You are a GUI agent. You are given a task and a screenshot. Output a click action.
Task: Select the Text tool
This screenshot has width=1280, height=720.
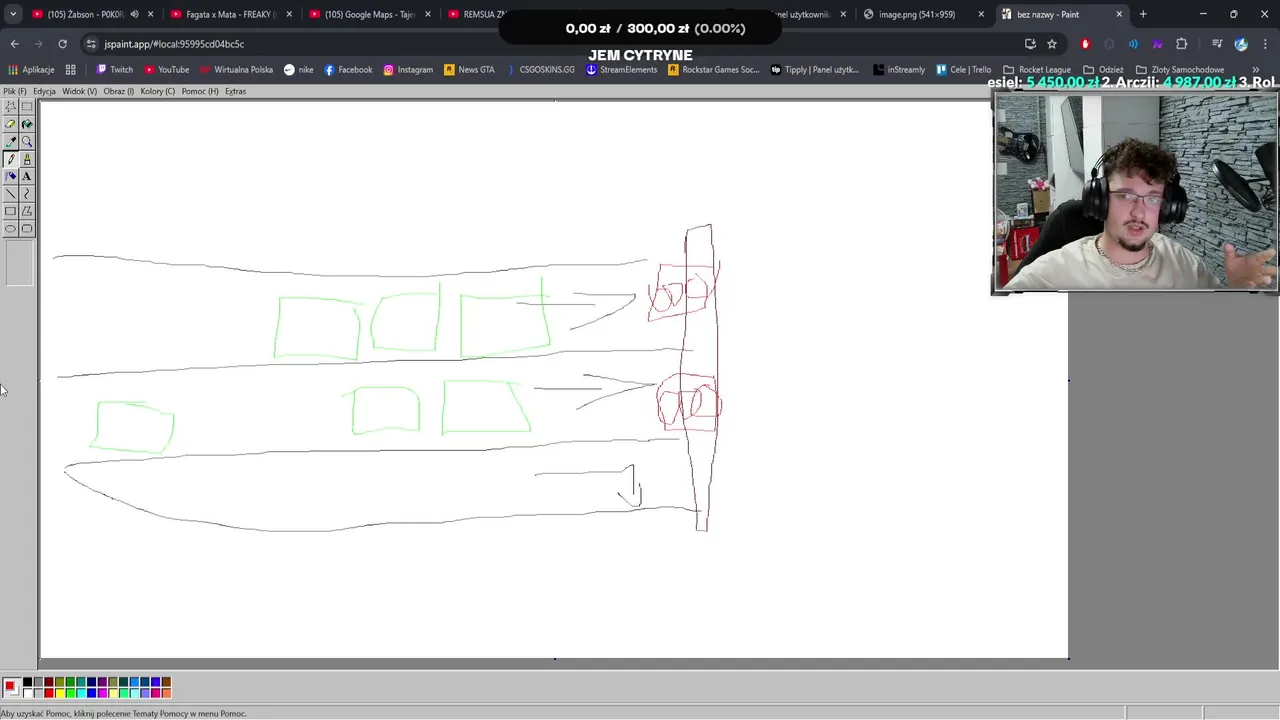point(27,176)
